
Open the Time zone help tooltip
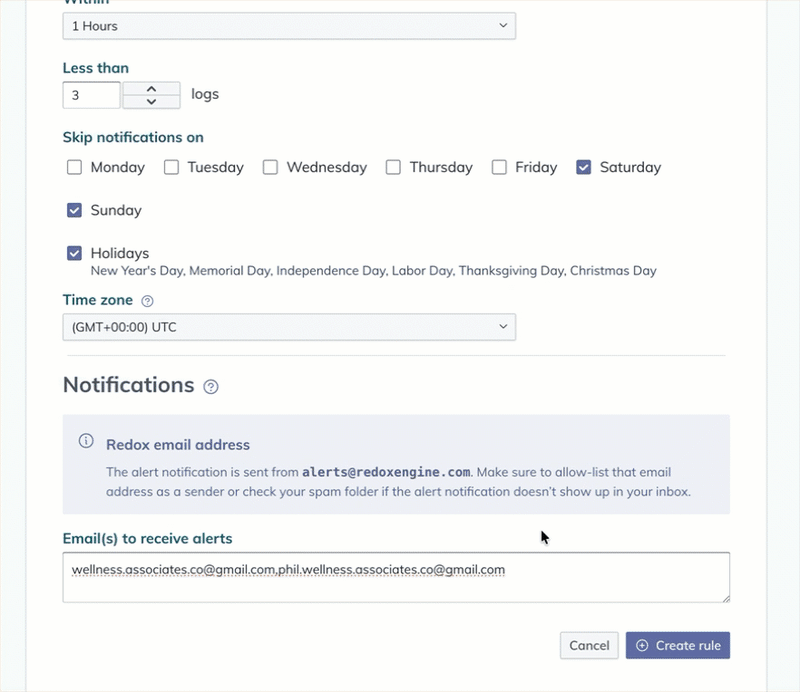(x=147, y=300)
